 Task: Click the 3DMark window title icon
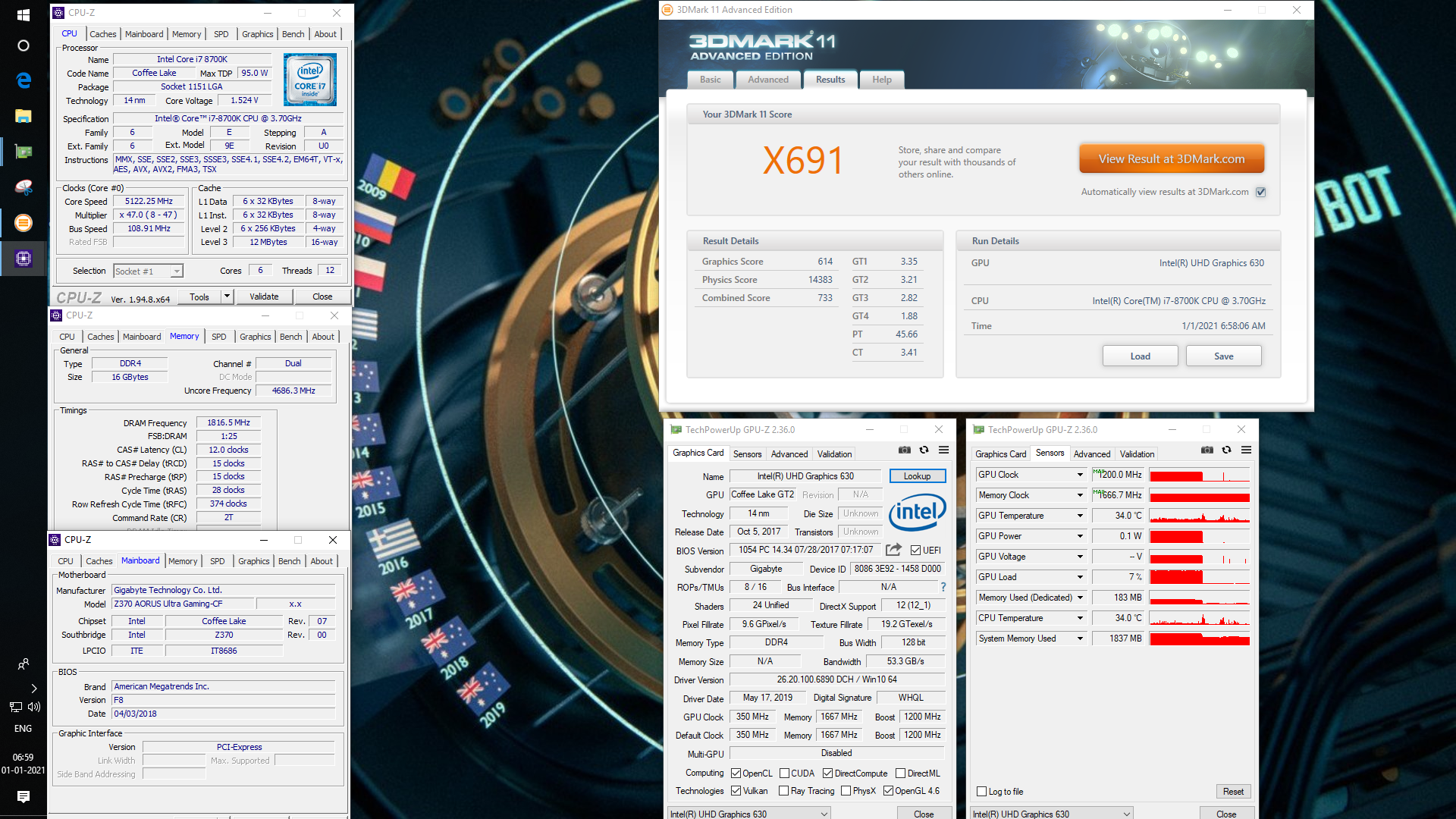[x=667, y=10]
